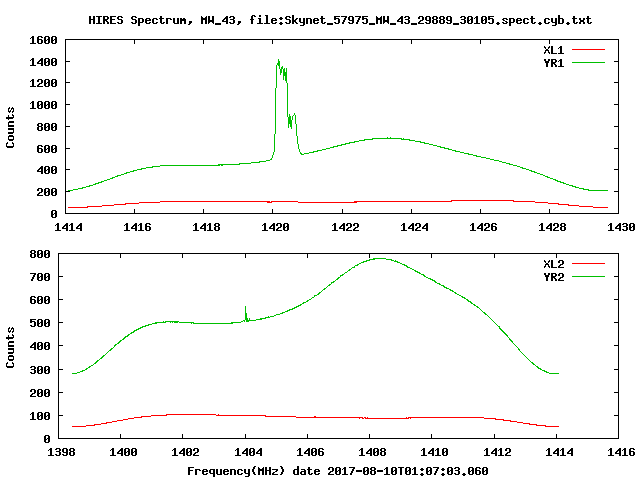The width and height of the screenshot is (640, 480).
Task: Click the 1422 x-axis tick label
Action: (x=345, y=227)
